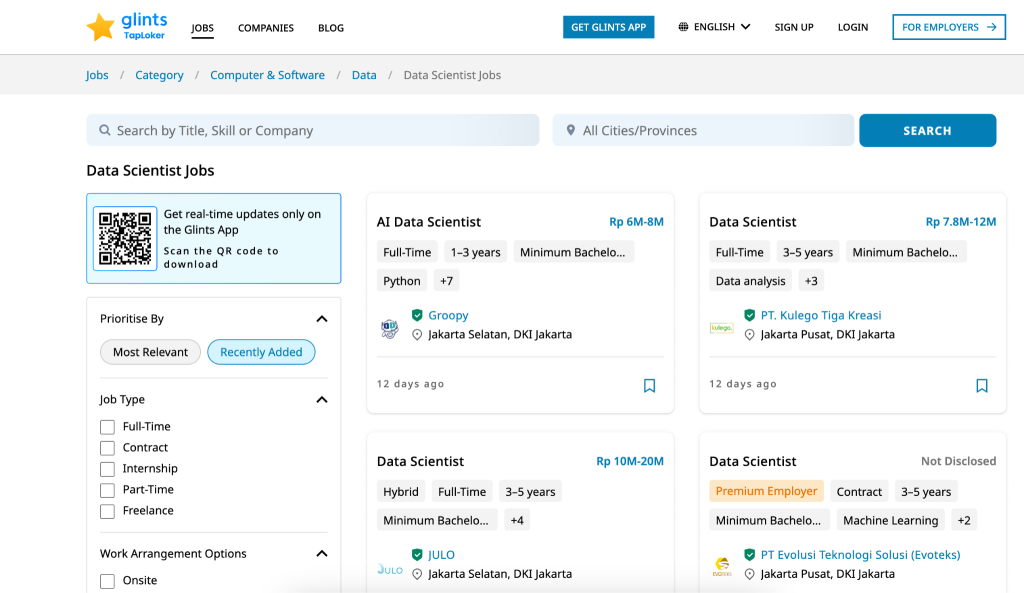Click the Hybrid tag on JULO job
The height and width of the screenshot is (593, 1024).
[x=400, y=491]
